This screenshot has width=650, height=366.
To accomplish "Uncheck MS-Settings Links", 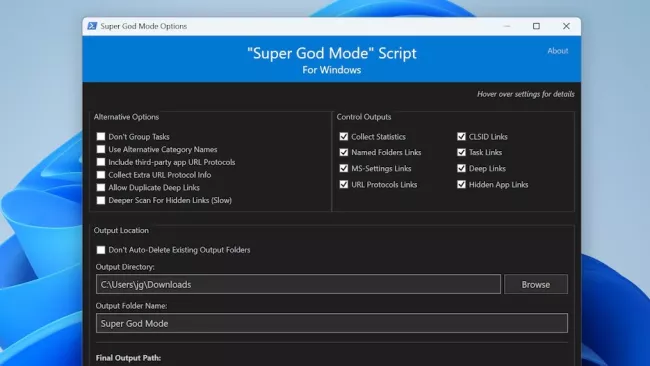I will (344, 168).
